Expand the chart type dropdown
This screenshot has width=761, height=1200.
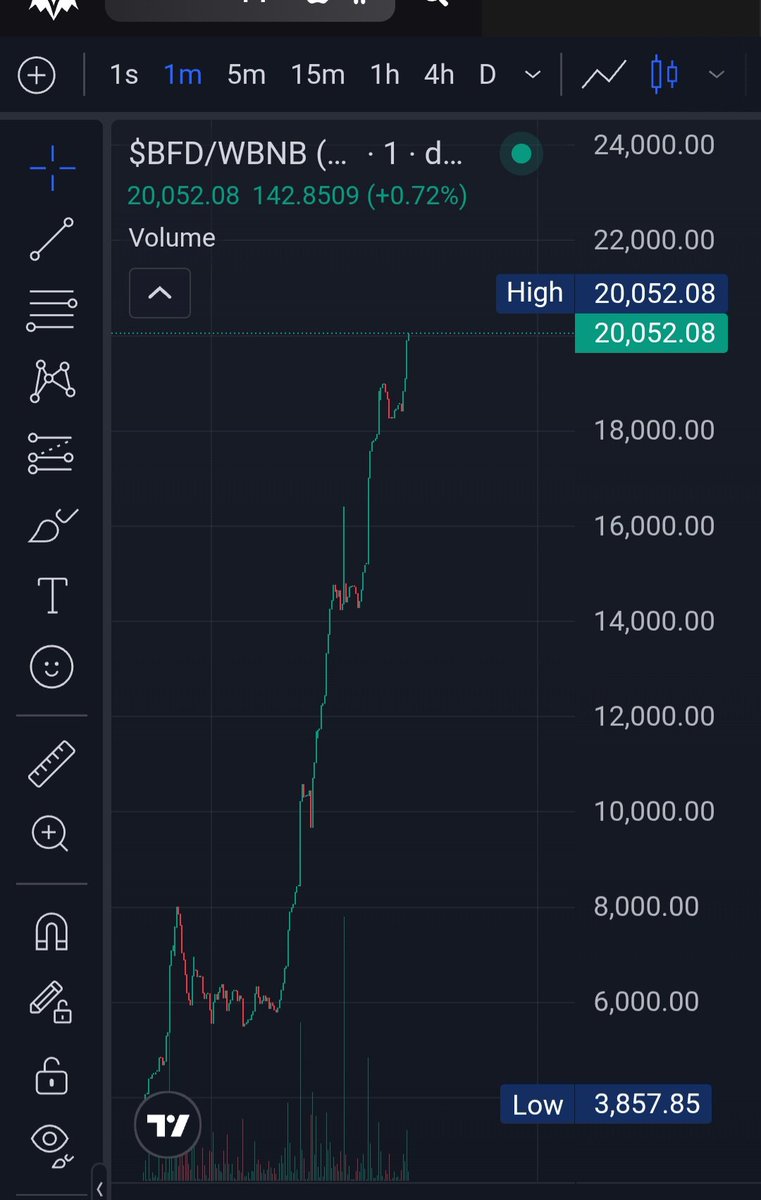coord(717,75)
